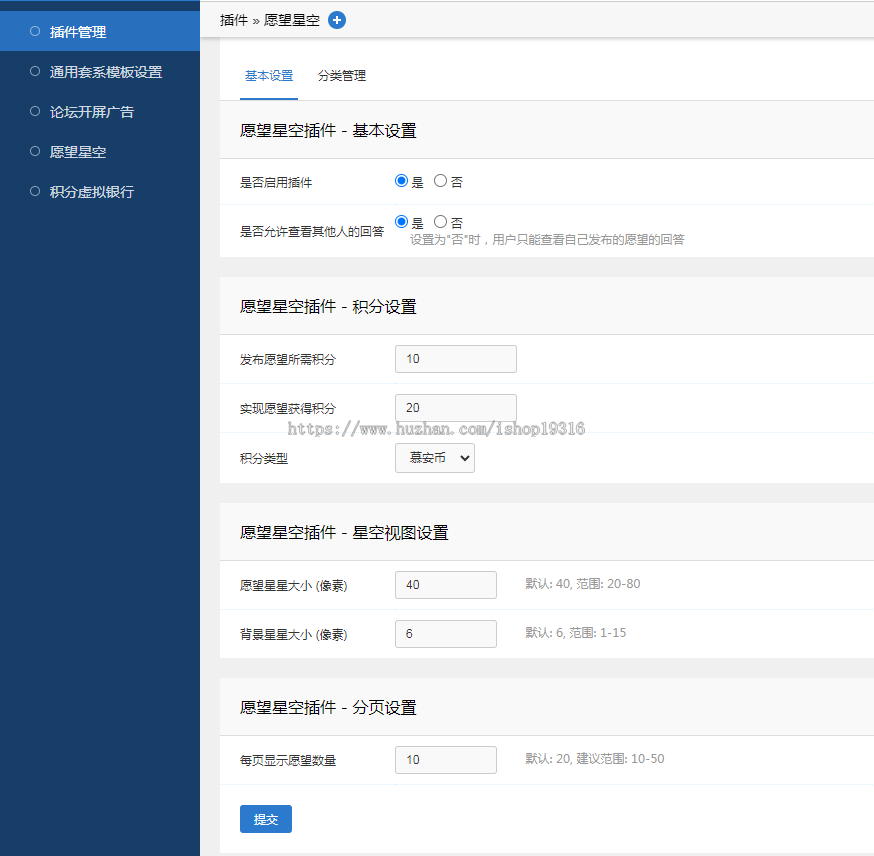
Task: Click the 愿望星空插件 - 星空视图设置 heading
Action: [x=344, y=533]
